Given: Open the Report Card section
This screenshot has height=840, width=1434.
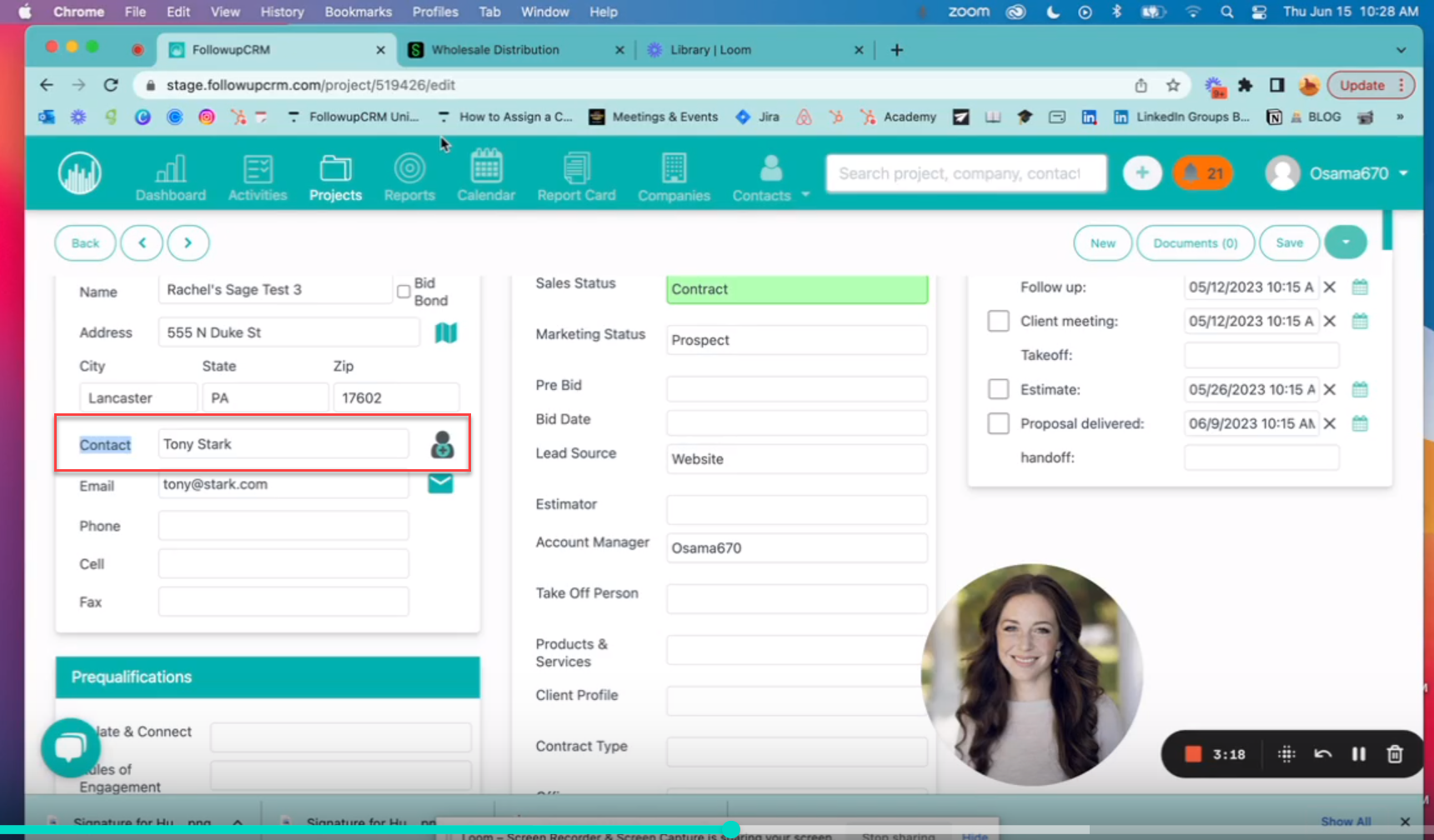Looking at the screenshot, I should click(576, 175).
